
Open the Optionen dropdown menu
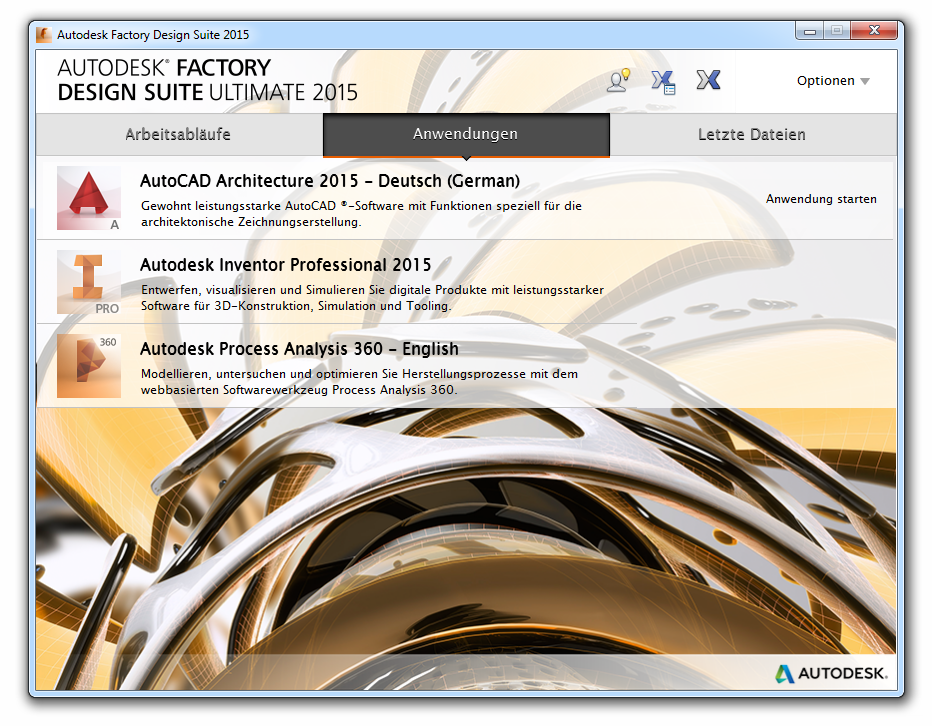pos(833,81)
